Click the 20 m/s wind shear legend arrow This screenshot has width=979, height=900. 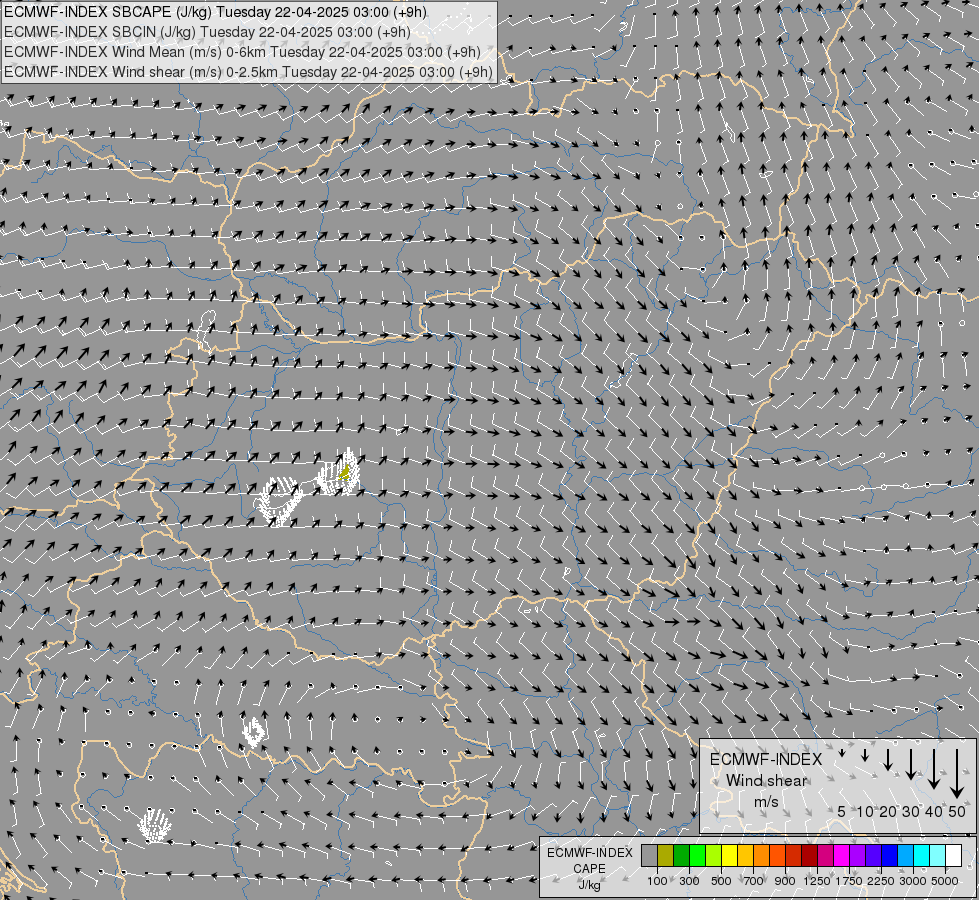tap(888, 759)
